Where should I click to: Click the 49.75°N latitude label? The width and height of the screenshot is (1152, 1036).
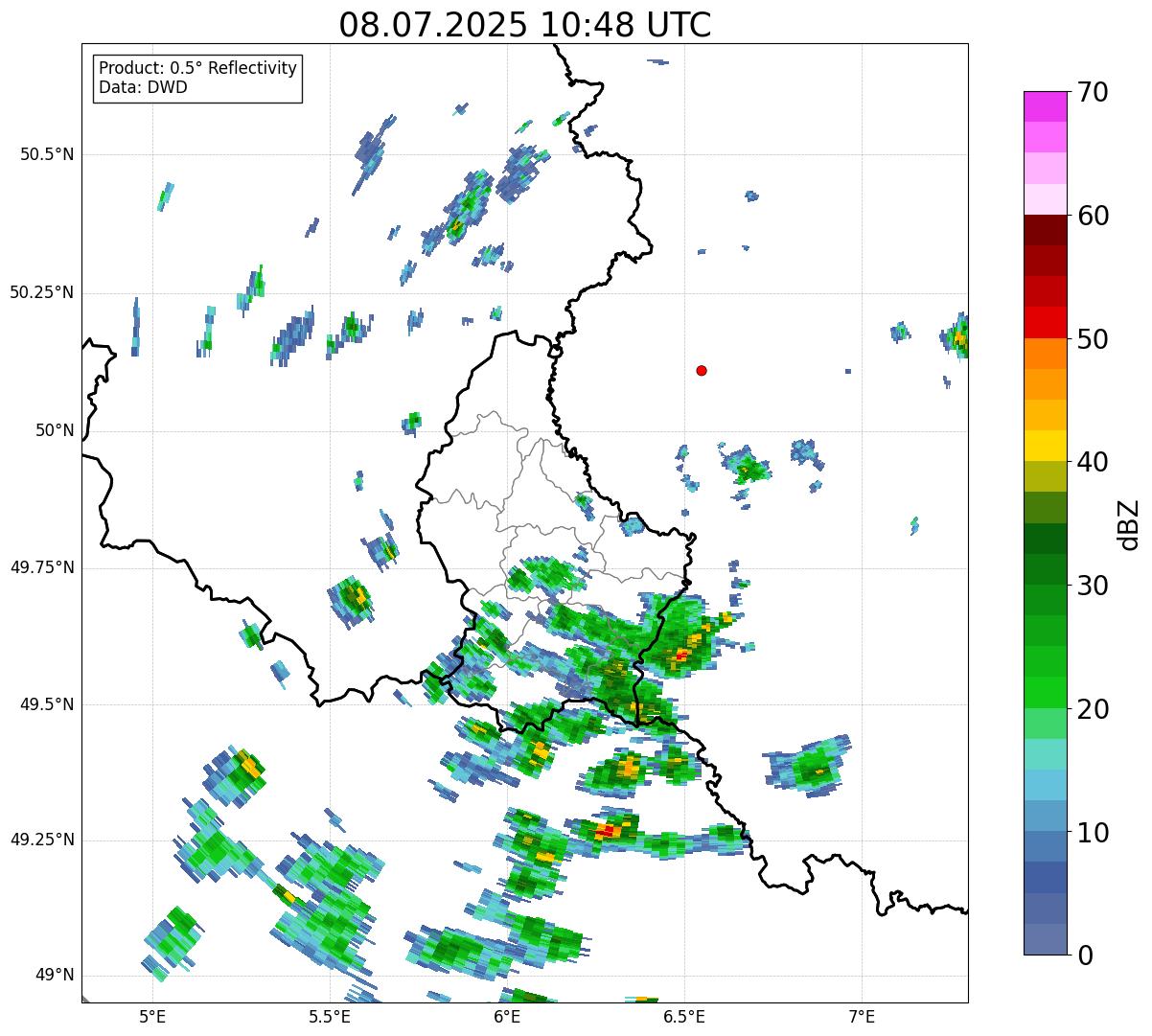tap(42, 567)
